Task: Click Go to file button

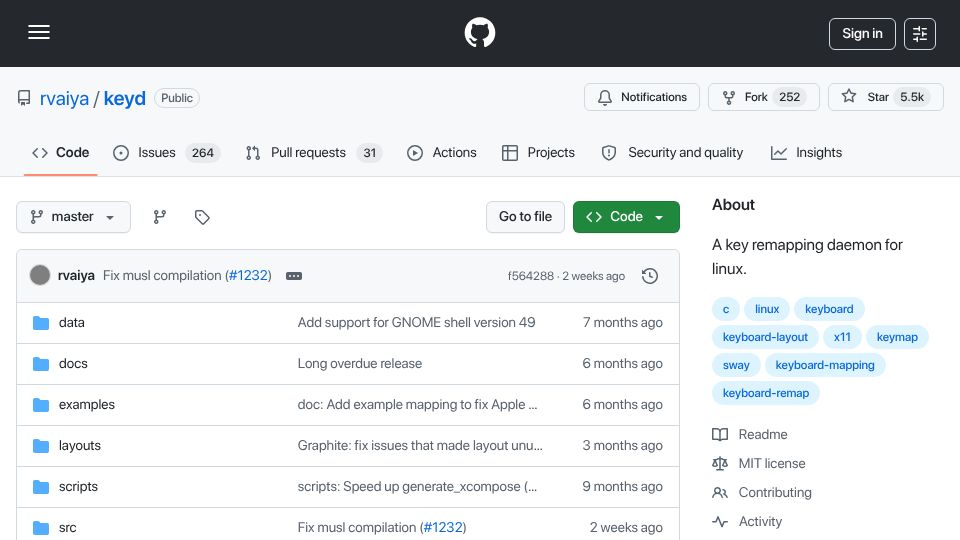Action: (x=525, y=217)
